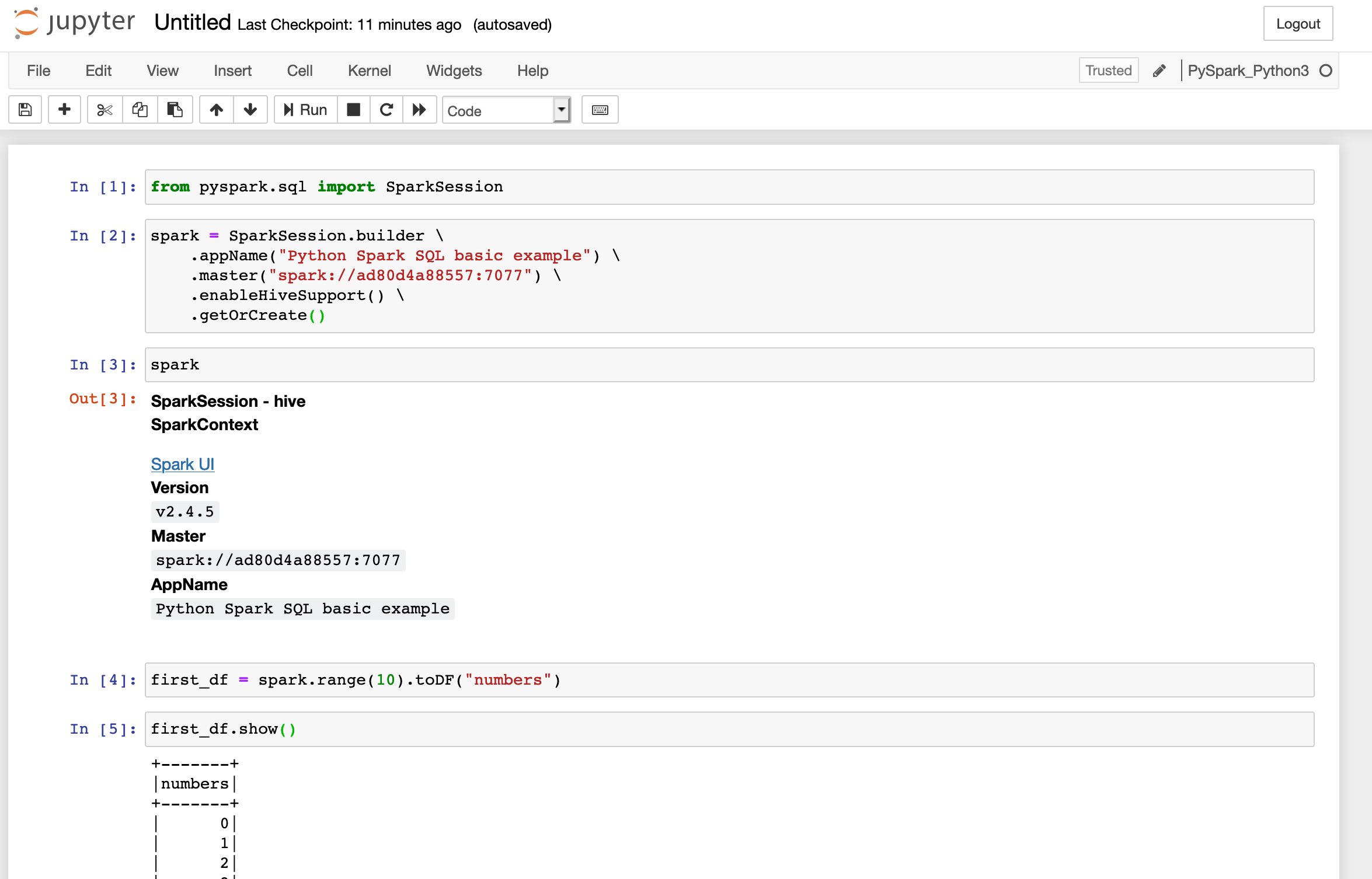Insert cell below with plus icon
This screenshot has height=879, width=1372.
pos(64,110)
